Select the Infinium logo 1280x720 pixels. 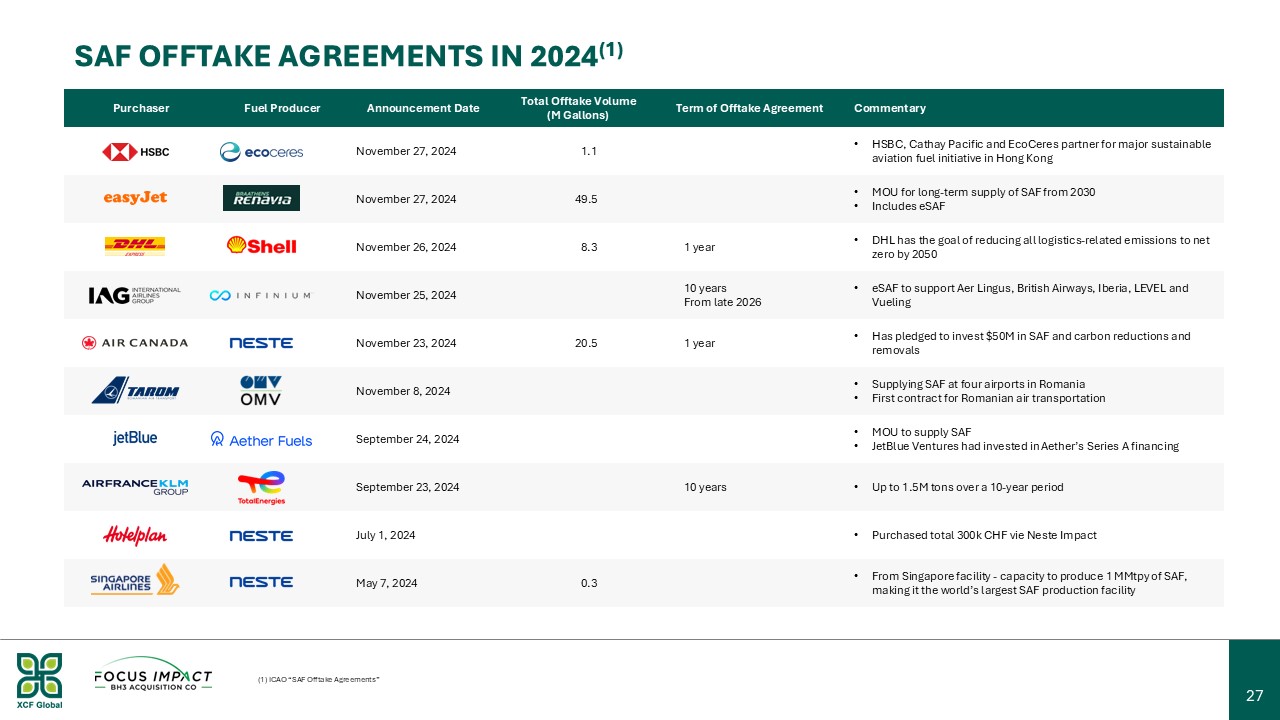[260, 295]
